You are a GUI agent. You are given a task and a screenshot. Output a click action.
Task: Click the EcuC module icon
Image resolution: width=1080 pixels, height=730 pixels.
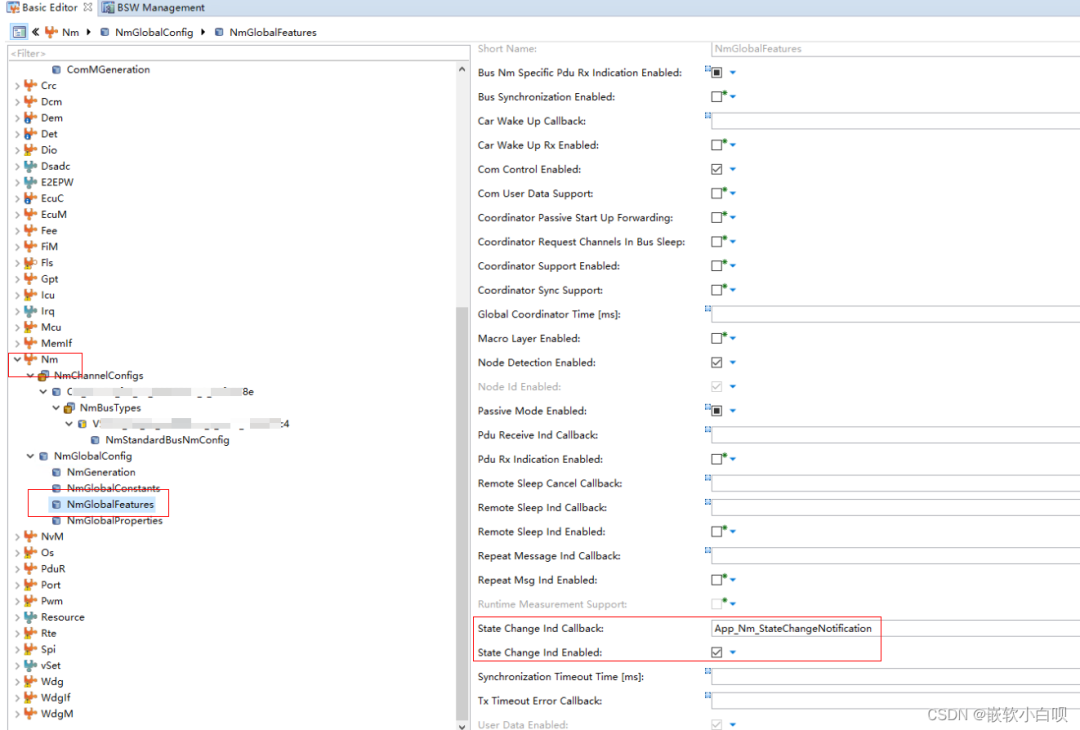tap(30, 198)
